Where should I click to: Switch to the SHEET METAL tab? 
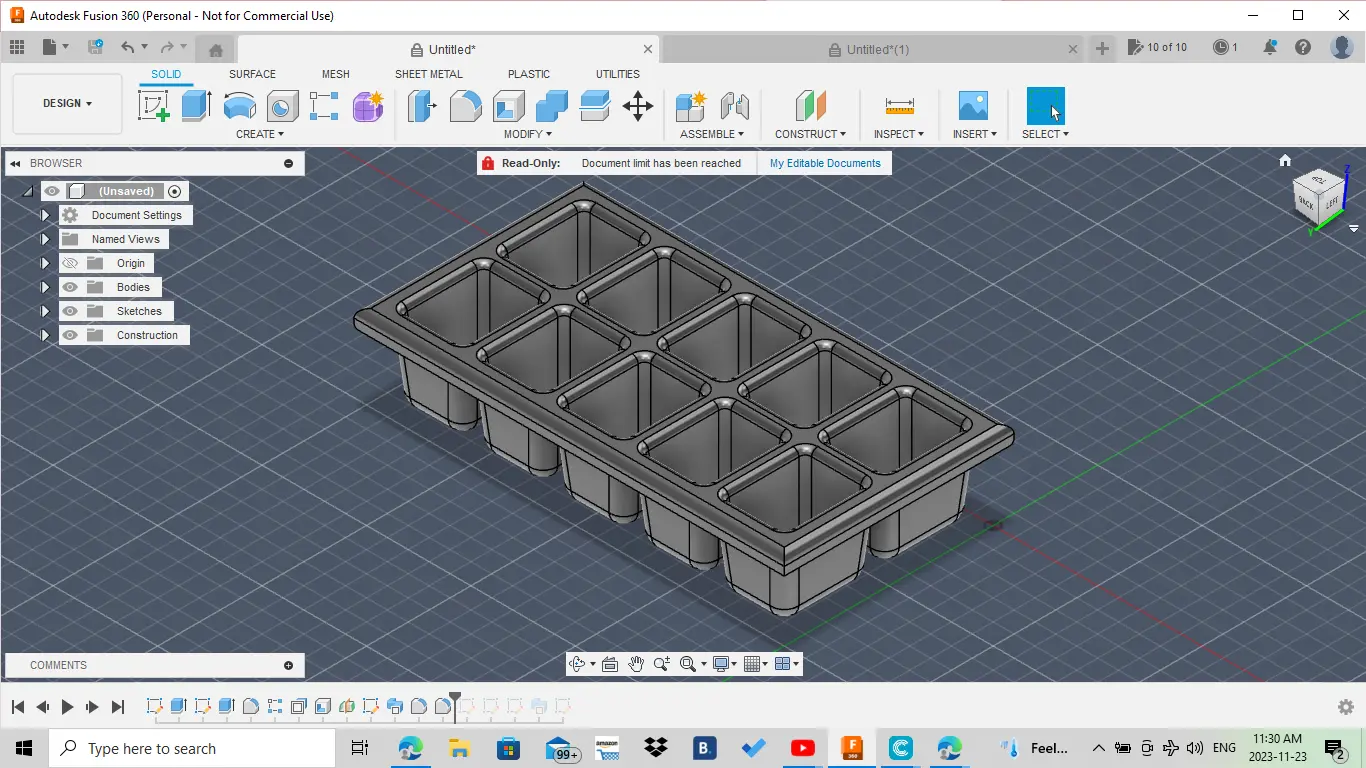tap(429, 74)
